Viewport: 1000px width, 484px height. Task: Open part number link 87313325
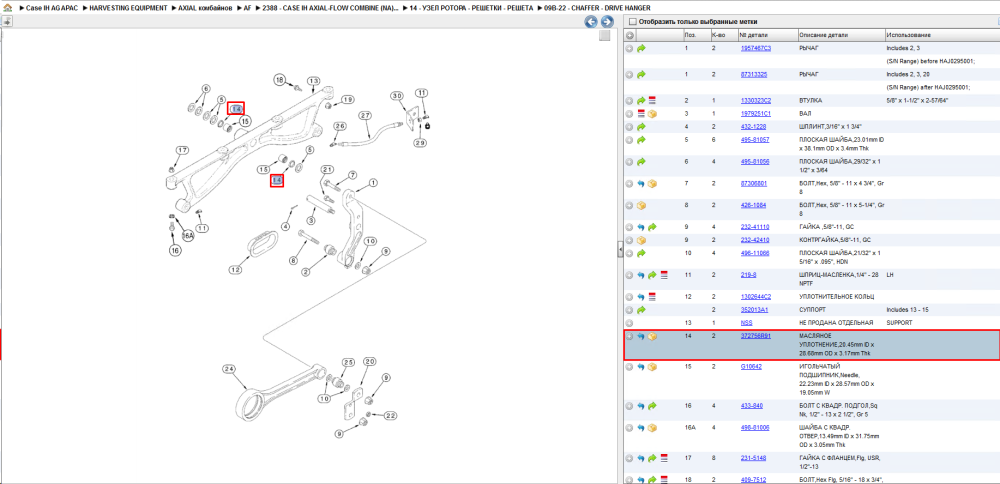point(754,74)
